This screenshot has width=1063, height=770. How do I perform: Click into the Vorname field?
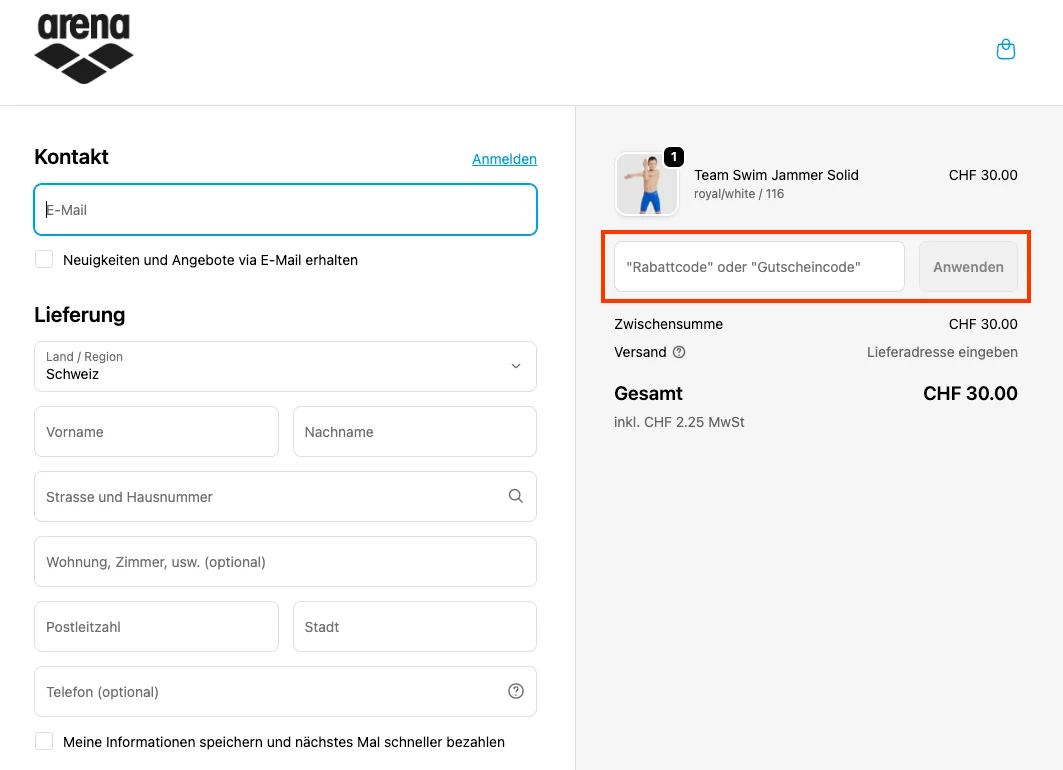pos(156,432)
